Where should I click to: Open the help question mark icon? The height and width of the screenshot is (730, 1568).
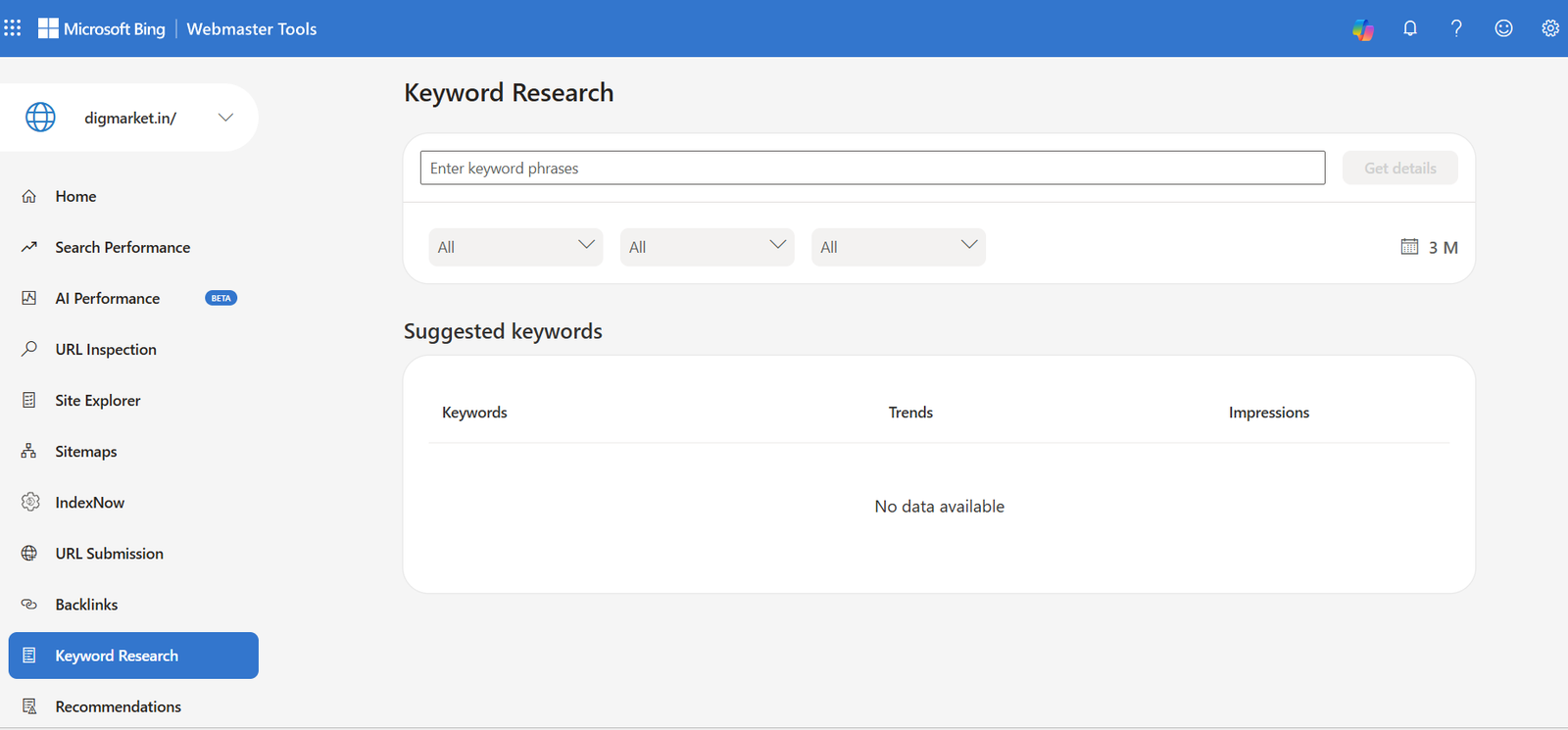[x=1456, y=28]
